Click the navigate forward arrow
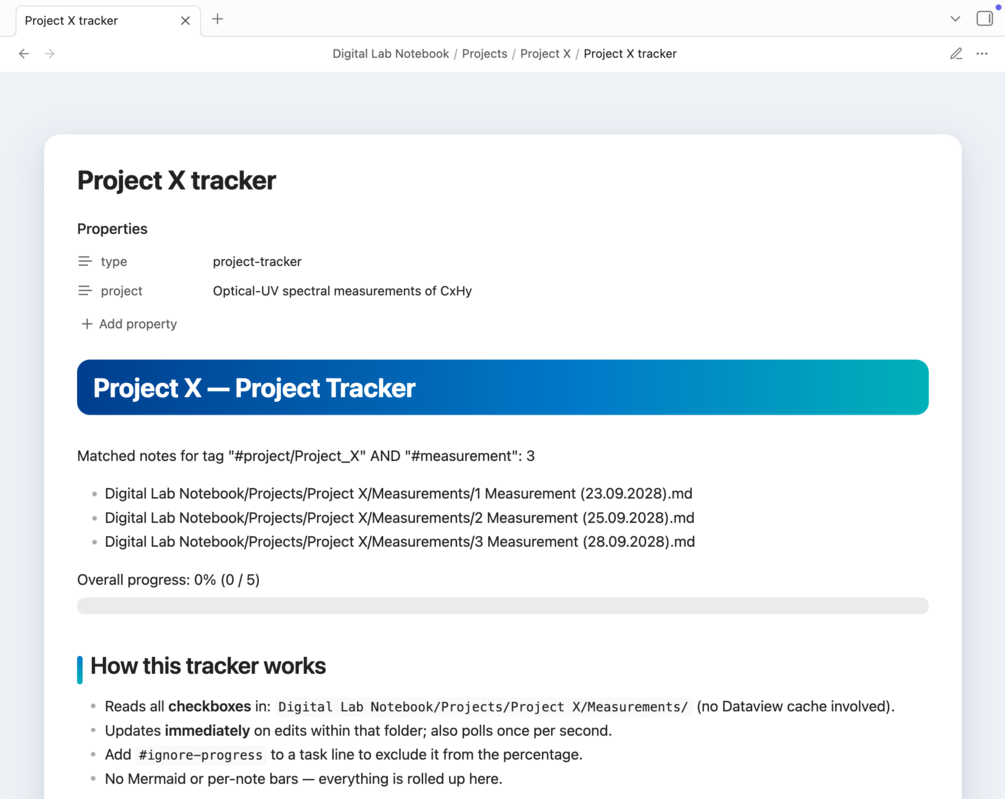1005x799 pixels. [x=50, y=54]
